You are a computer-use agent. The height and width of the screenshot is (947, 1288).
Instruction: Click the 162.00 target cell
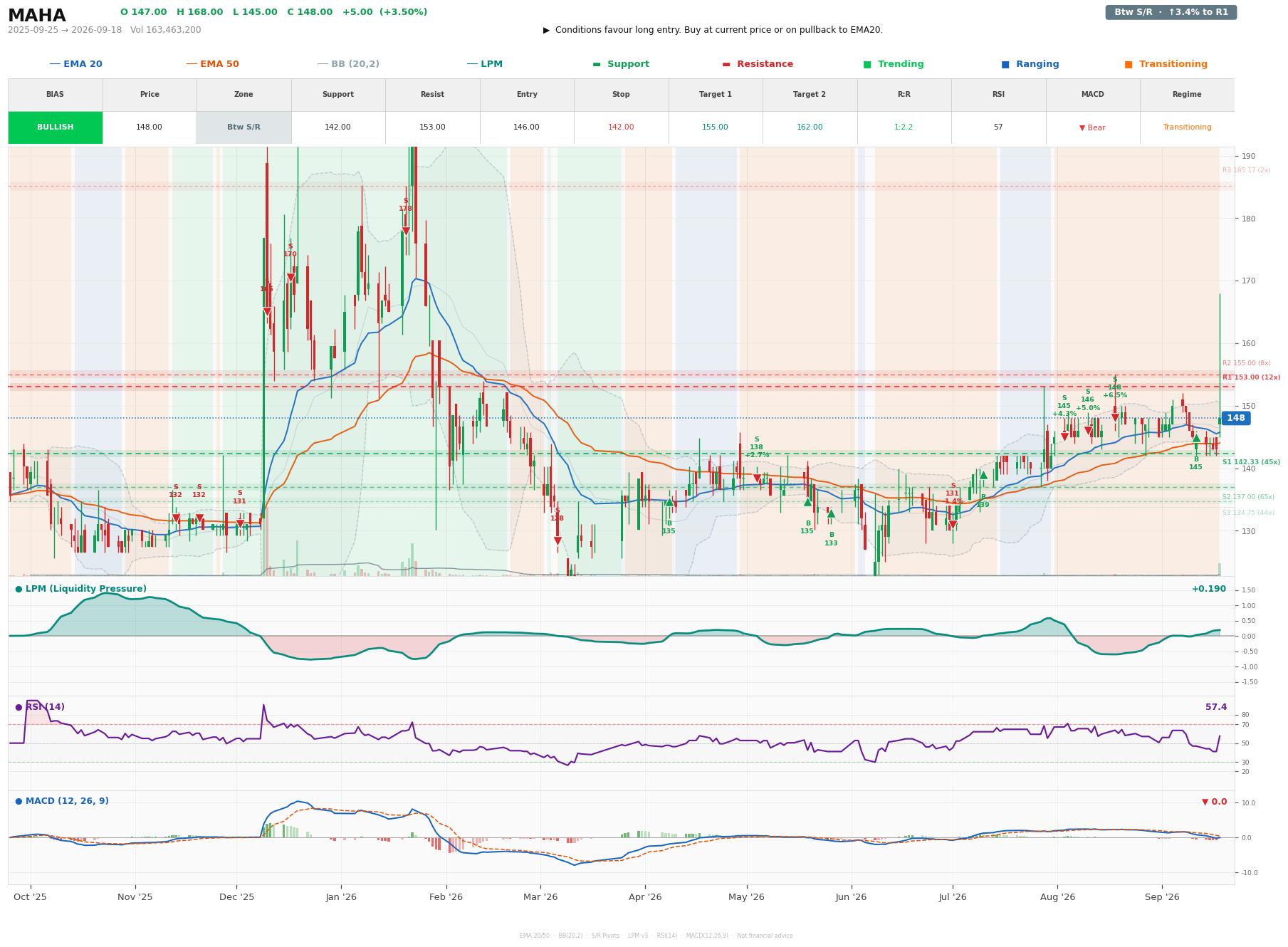pos(810,127)
